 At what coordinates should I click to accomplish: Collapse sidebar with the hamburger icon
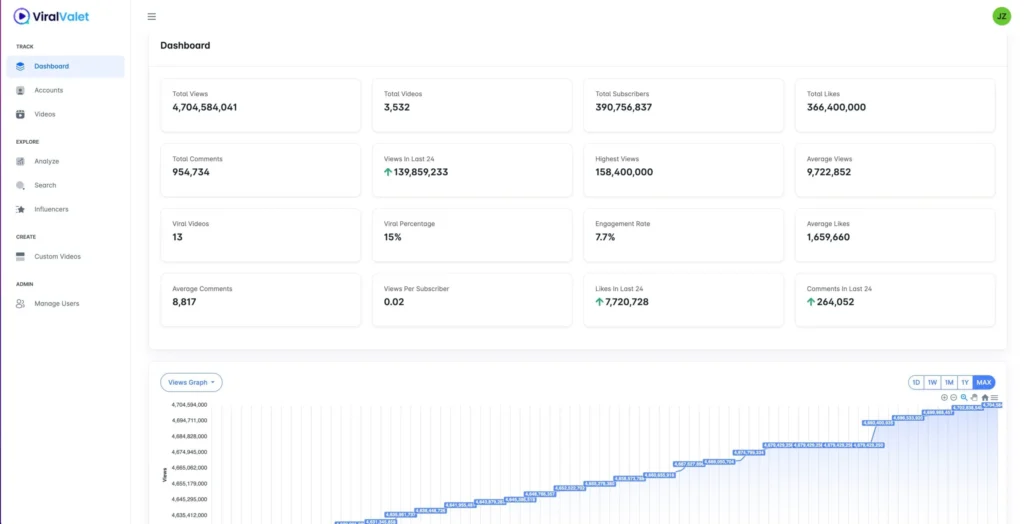(x=151, y=16)
